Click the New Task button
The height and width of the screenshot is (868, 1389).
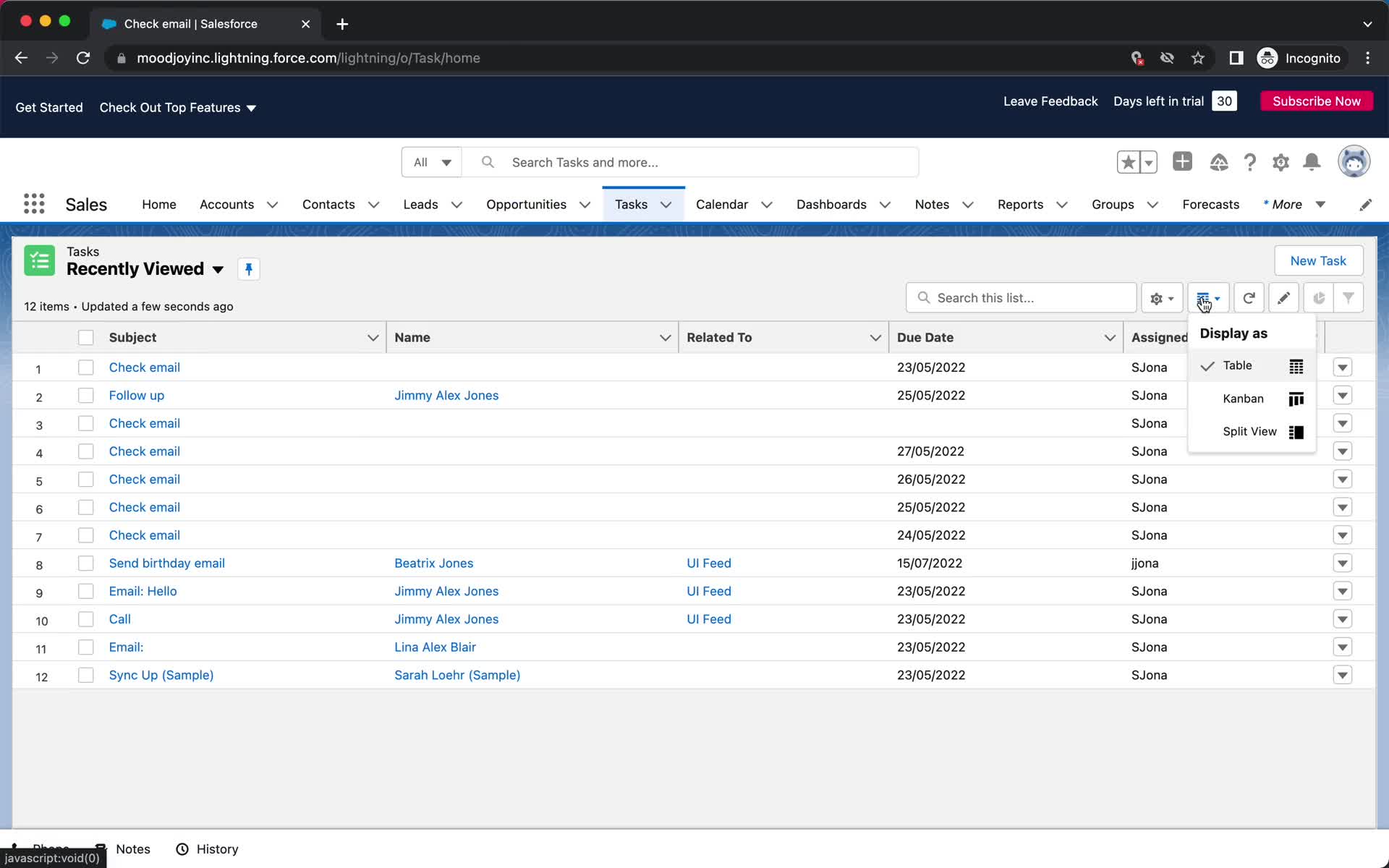(x=1318, y=260)
